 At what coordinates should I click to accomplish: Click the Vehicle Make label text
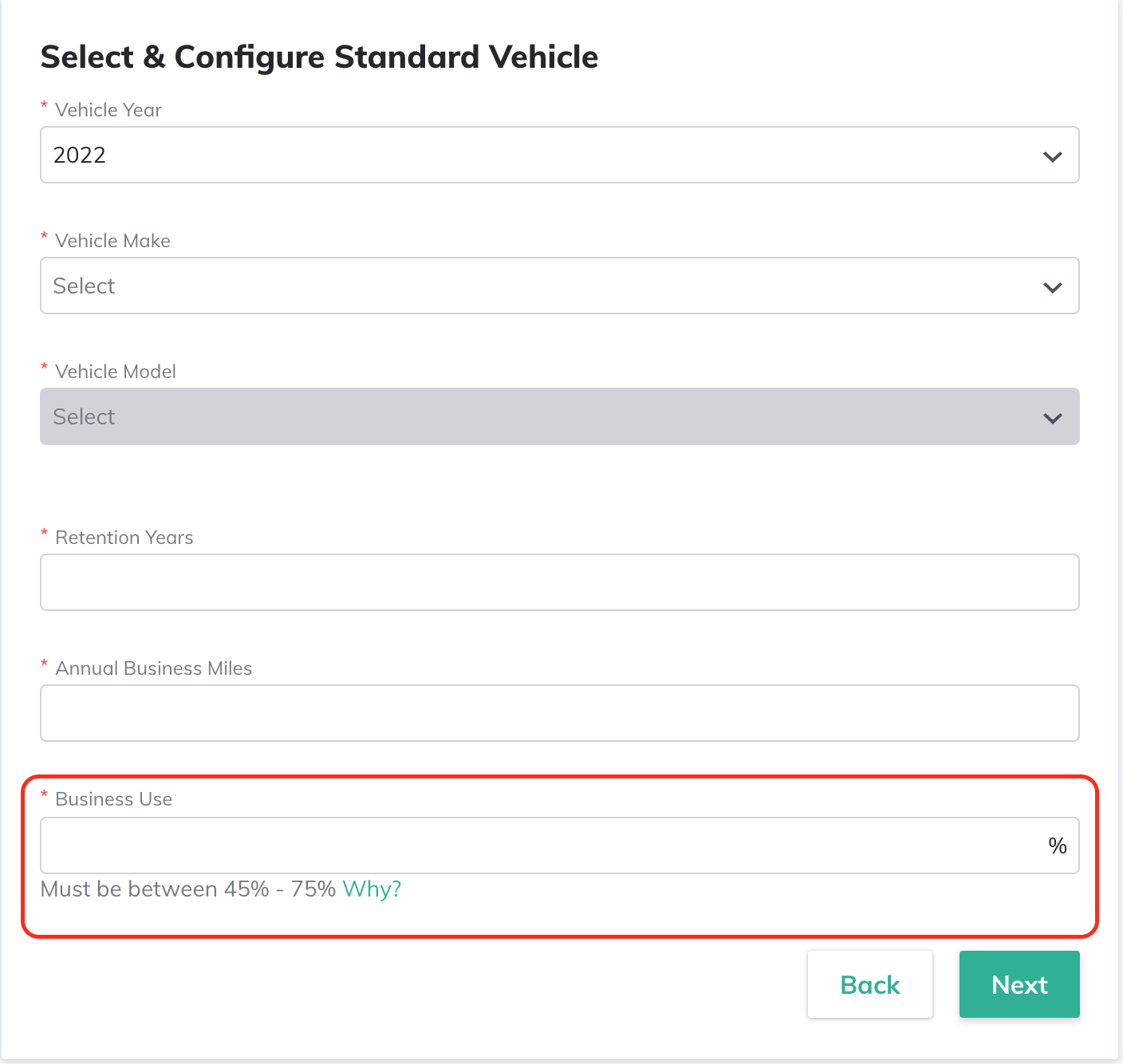pos(112,241)
